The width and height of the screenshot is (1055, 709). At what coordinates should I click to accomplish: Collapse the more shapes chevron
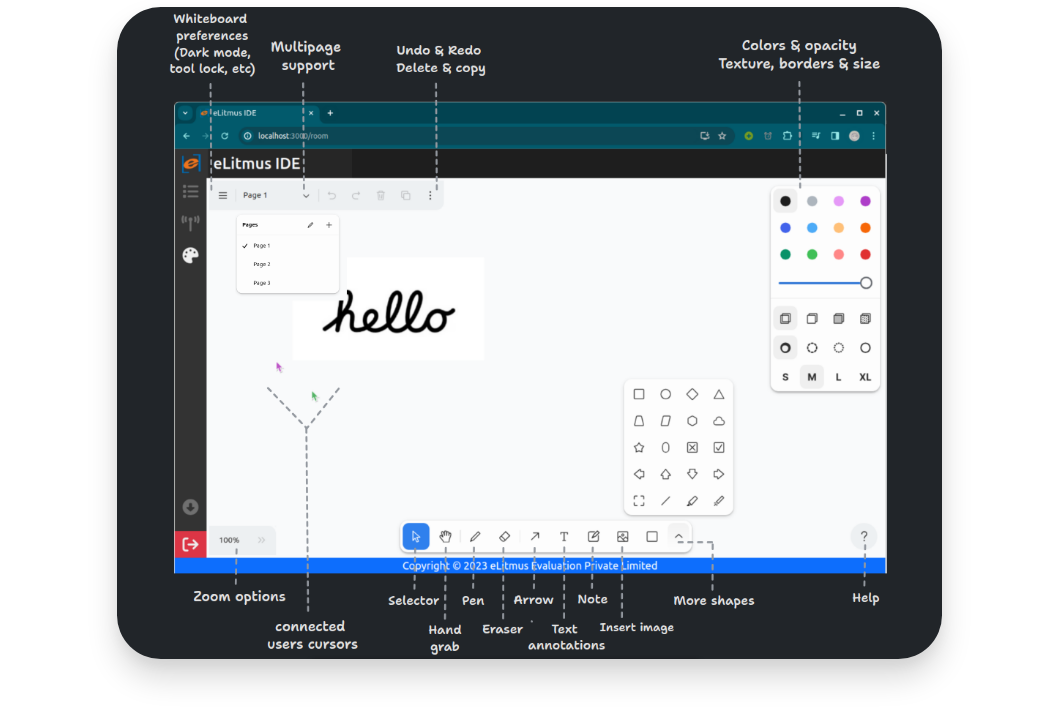coord(679,537)
